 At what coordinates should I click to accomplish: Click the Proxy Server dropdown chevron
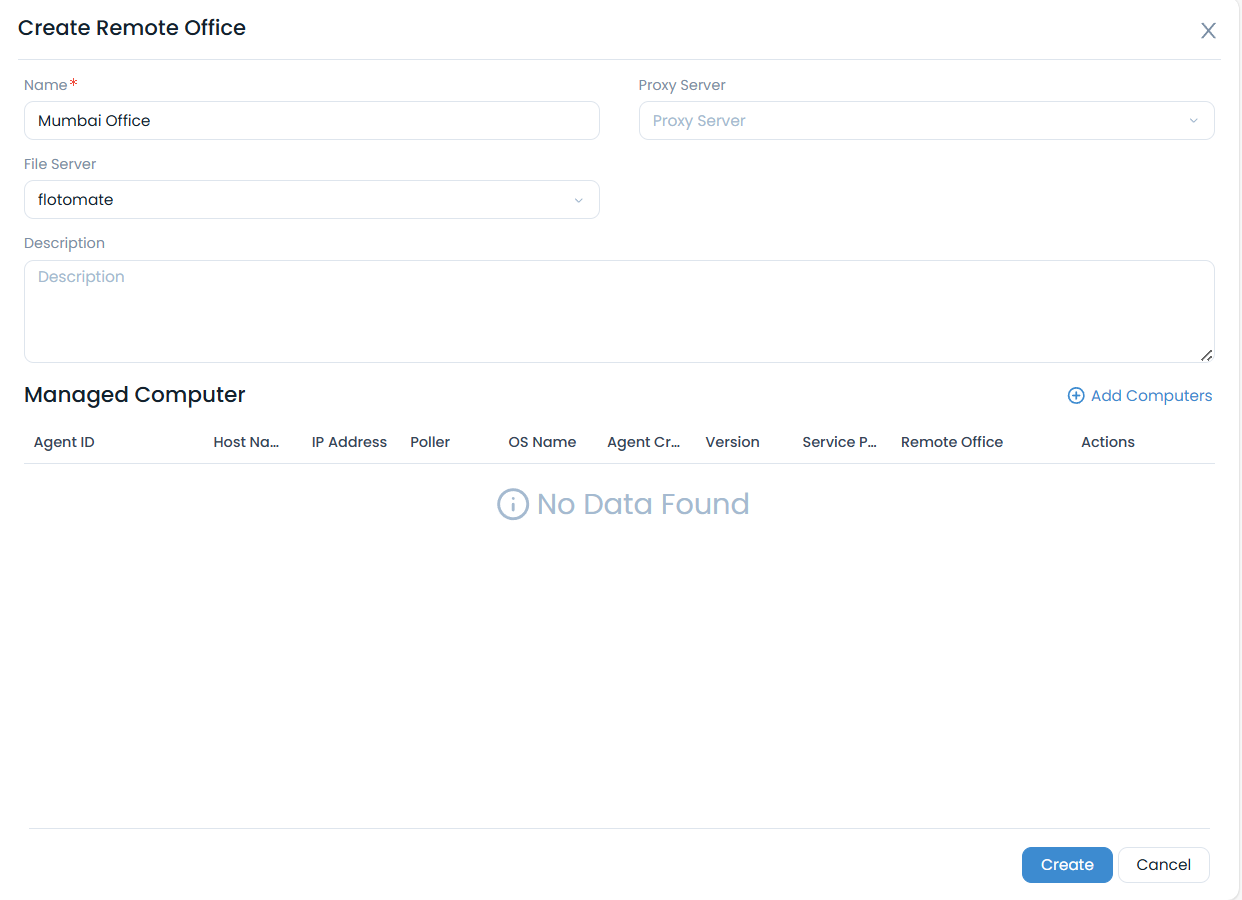coord(1193,120)
